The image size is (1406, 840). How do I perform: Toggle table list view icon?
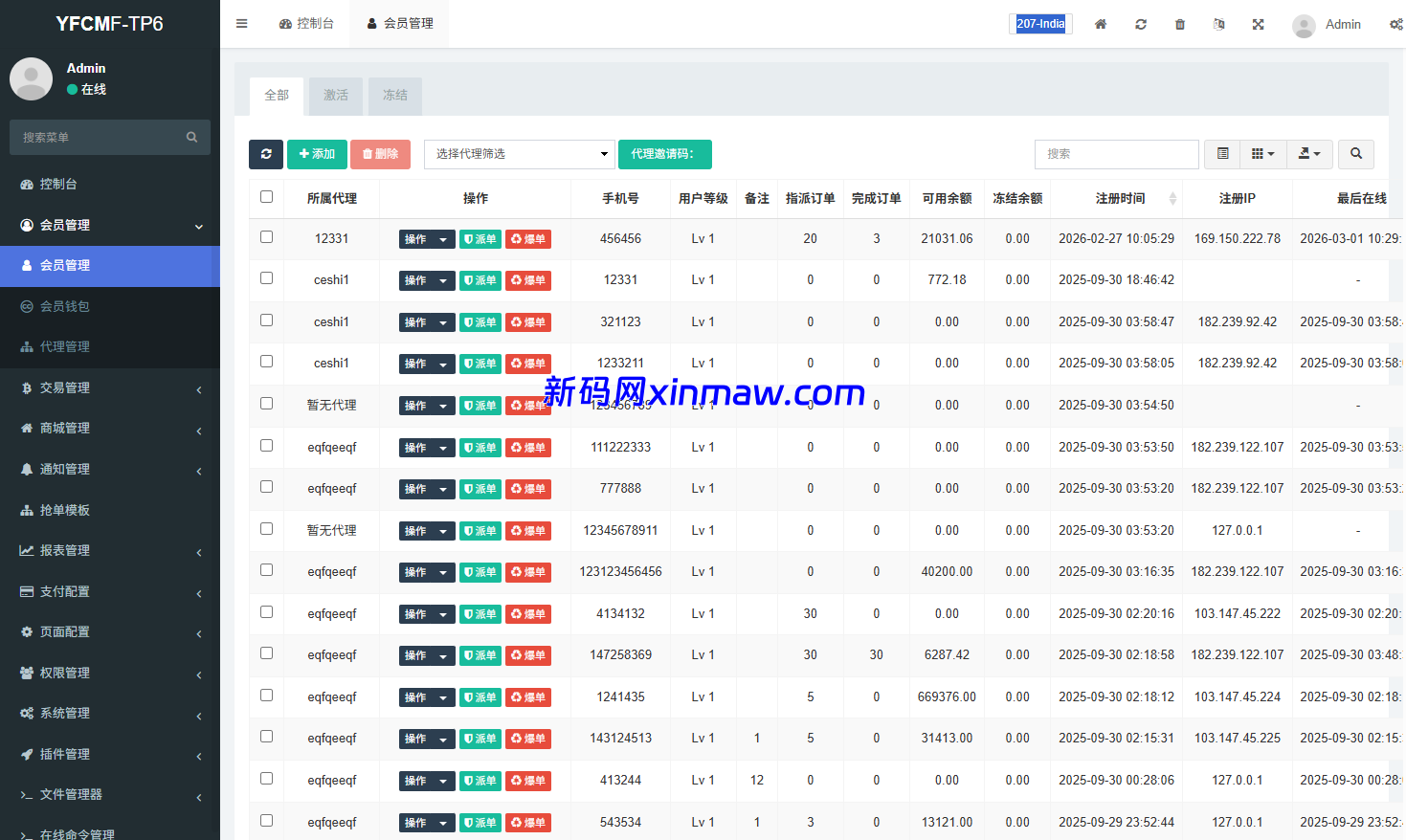click(x=1222, y=154)
